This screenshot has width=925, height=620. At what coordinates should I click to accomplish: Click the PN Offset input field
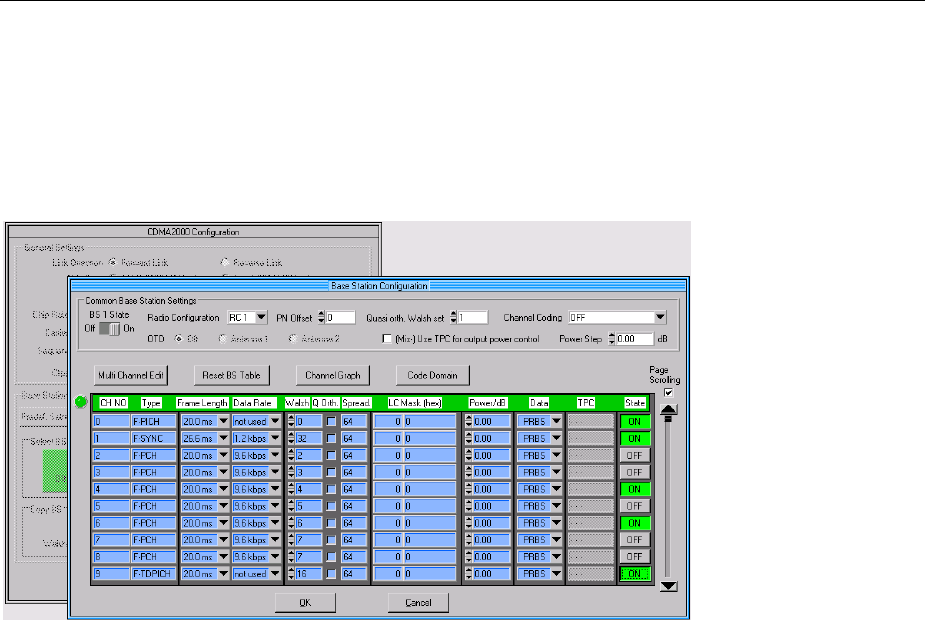340,317
